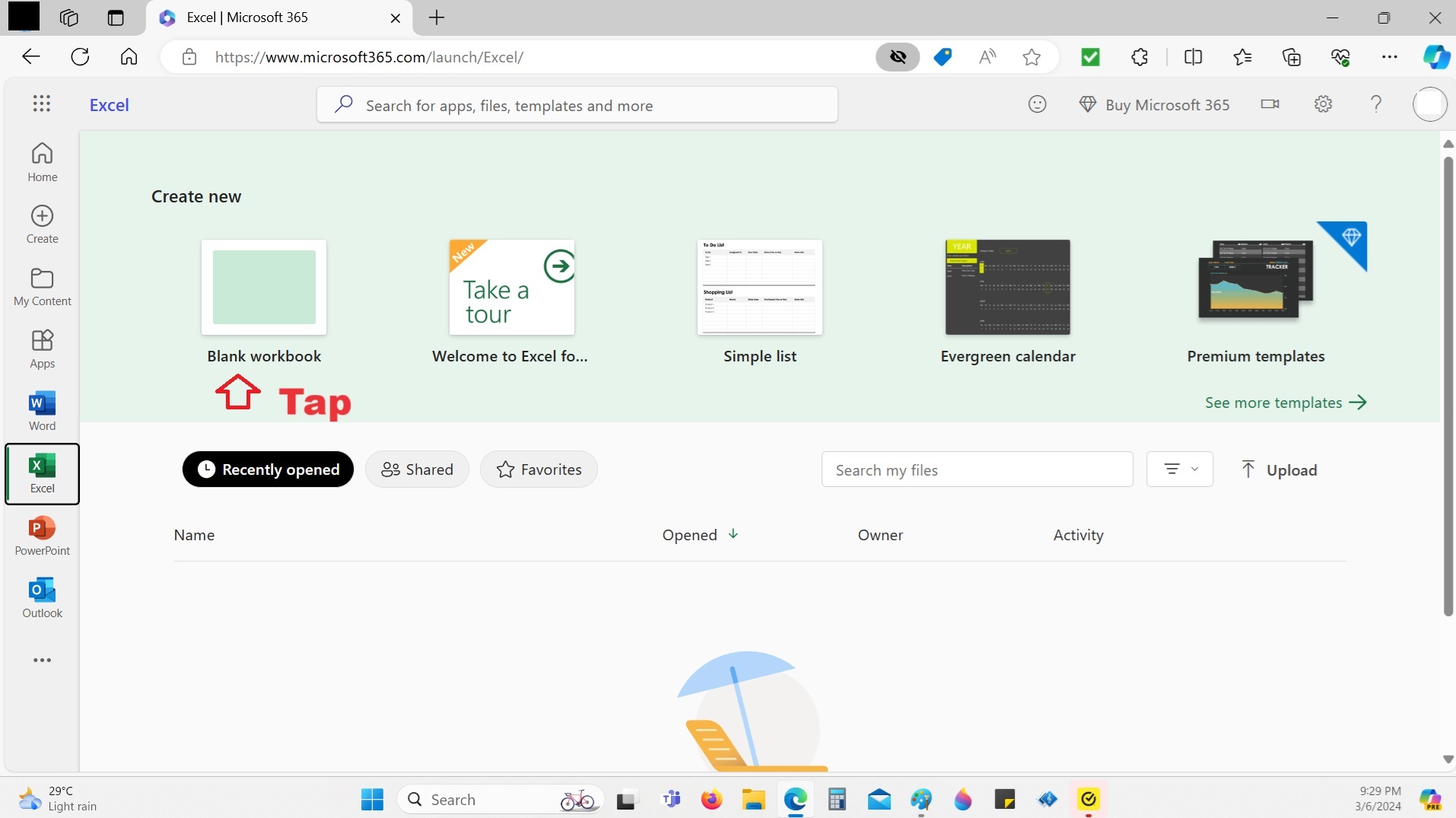
Task: Open Apps from the sidebar
Action: click(x=42, y=348)
